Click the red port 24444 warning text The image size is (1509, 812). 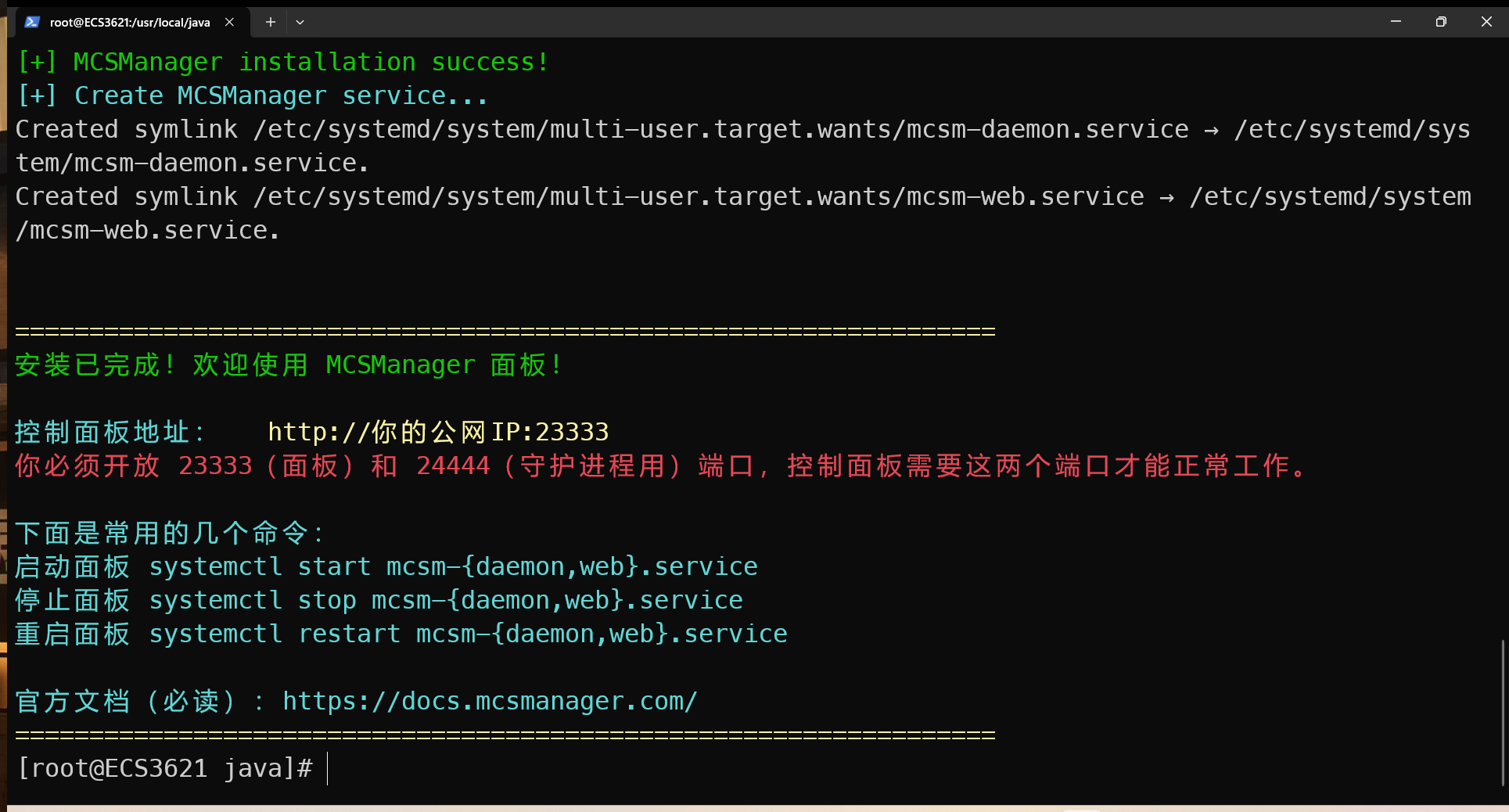(x=662, y=465)
